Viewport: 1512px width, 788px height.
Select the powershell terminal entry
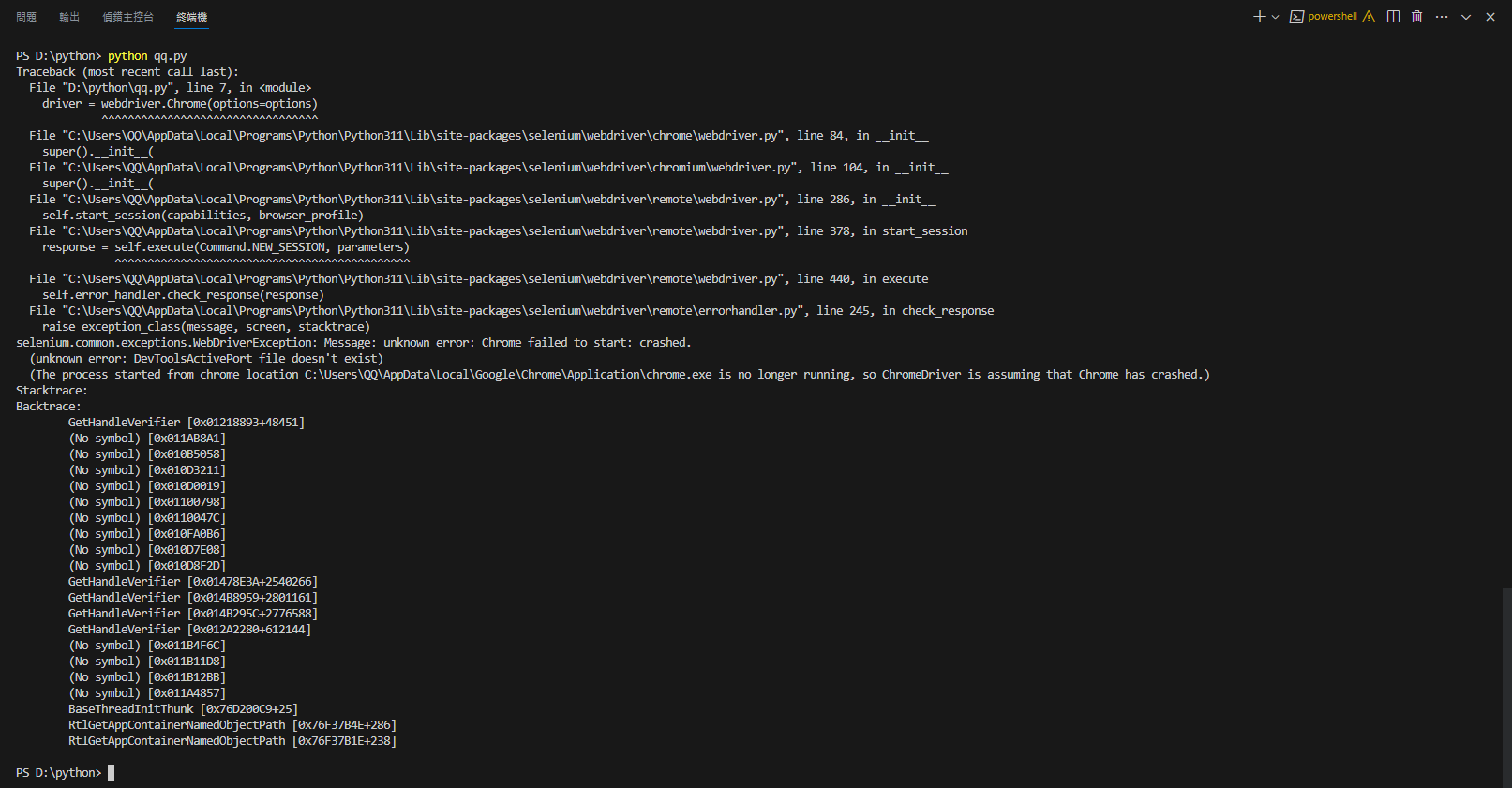click(1331, 16)
